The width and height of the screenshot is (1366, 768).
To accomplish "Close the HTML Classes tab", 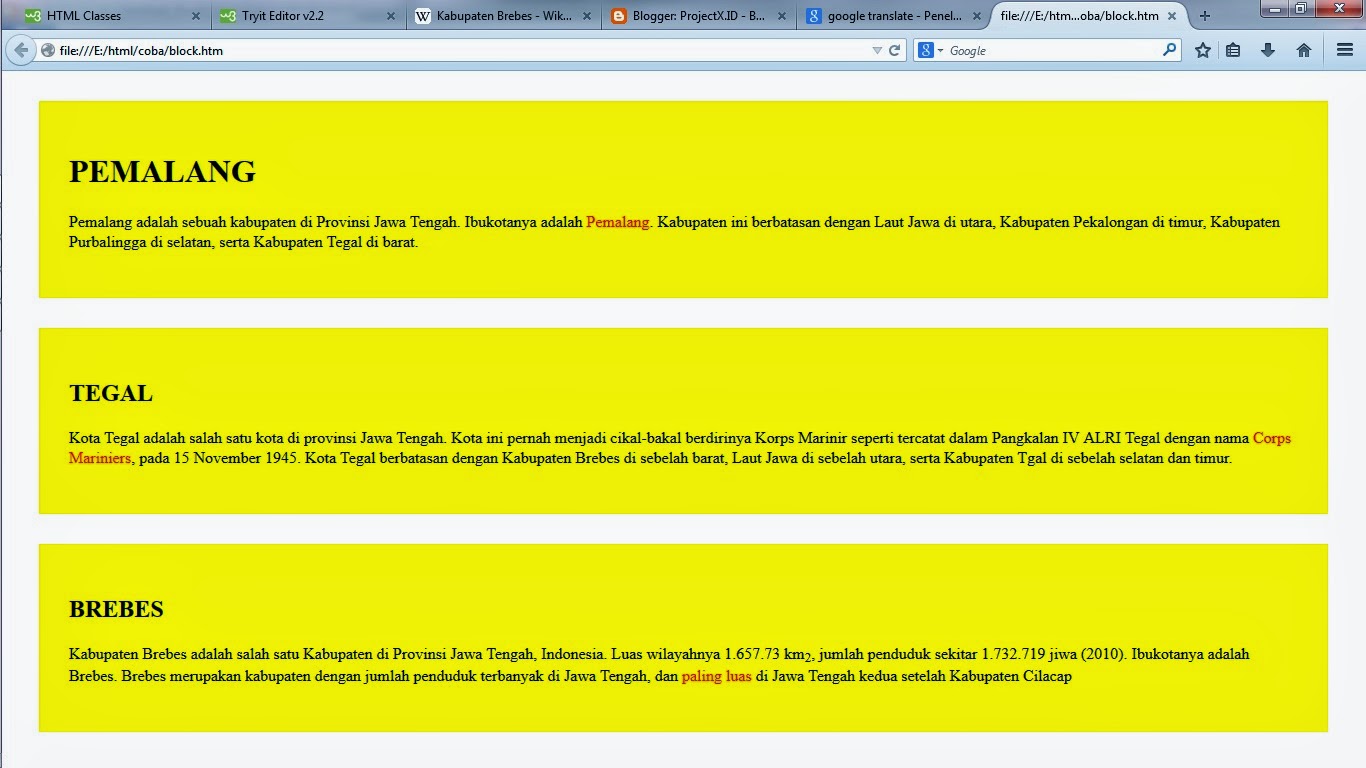I will point(195,16).
